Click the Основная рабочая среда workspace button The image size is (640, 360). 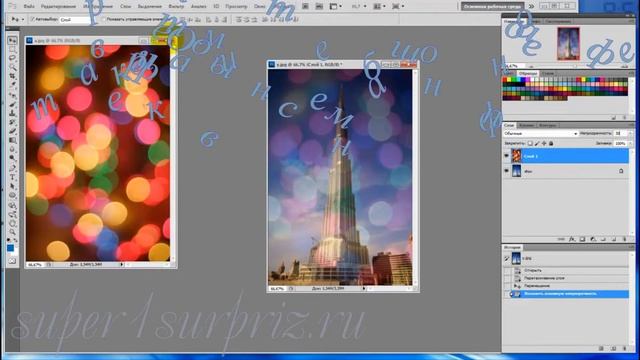[x=492, y=7]
